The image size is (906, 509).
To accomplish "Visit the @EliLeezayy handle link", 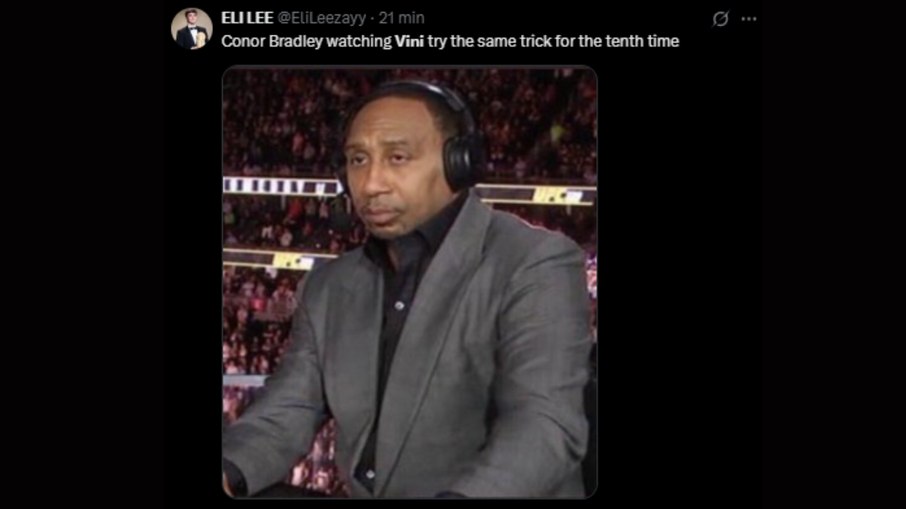I will pyautogui.click(x=322, y=18).
